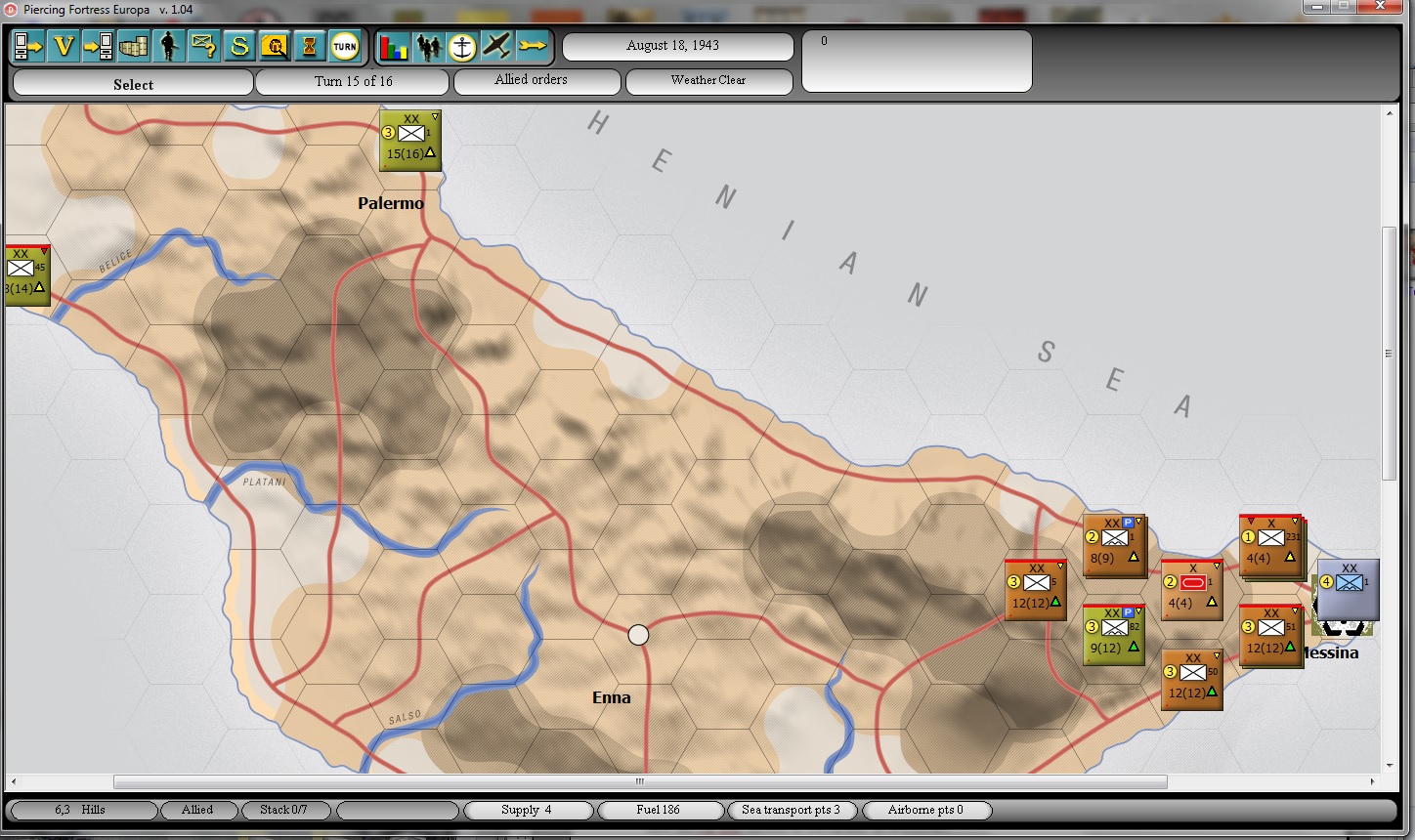Screen dimensions: 1415x840
Task: Select the brown division counter numbered 50
Action: tap(1192, 680)
